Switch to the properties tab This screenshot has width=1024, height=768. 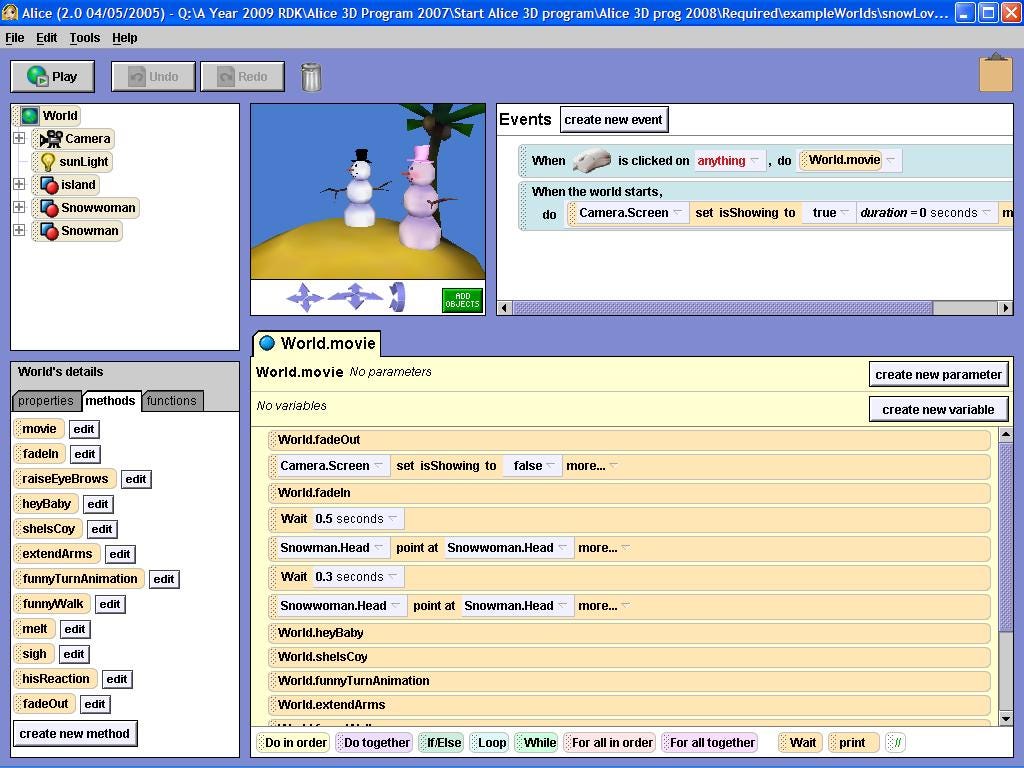tap(46, 401)
